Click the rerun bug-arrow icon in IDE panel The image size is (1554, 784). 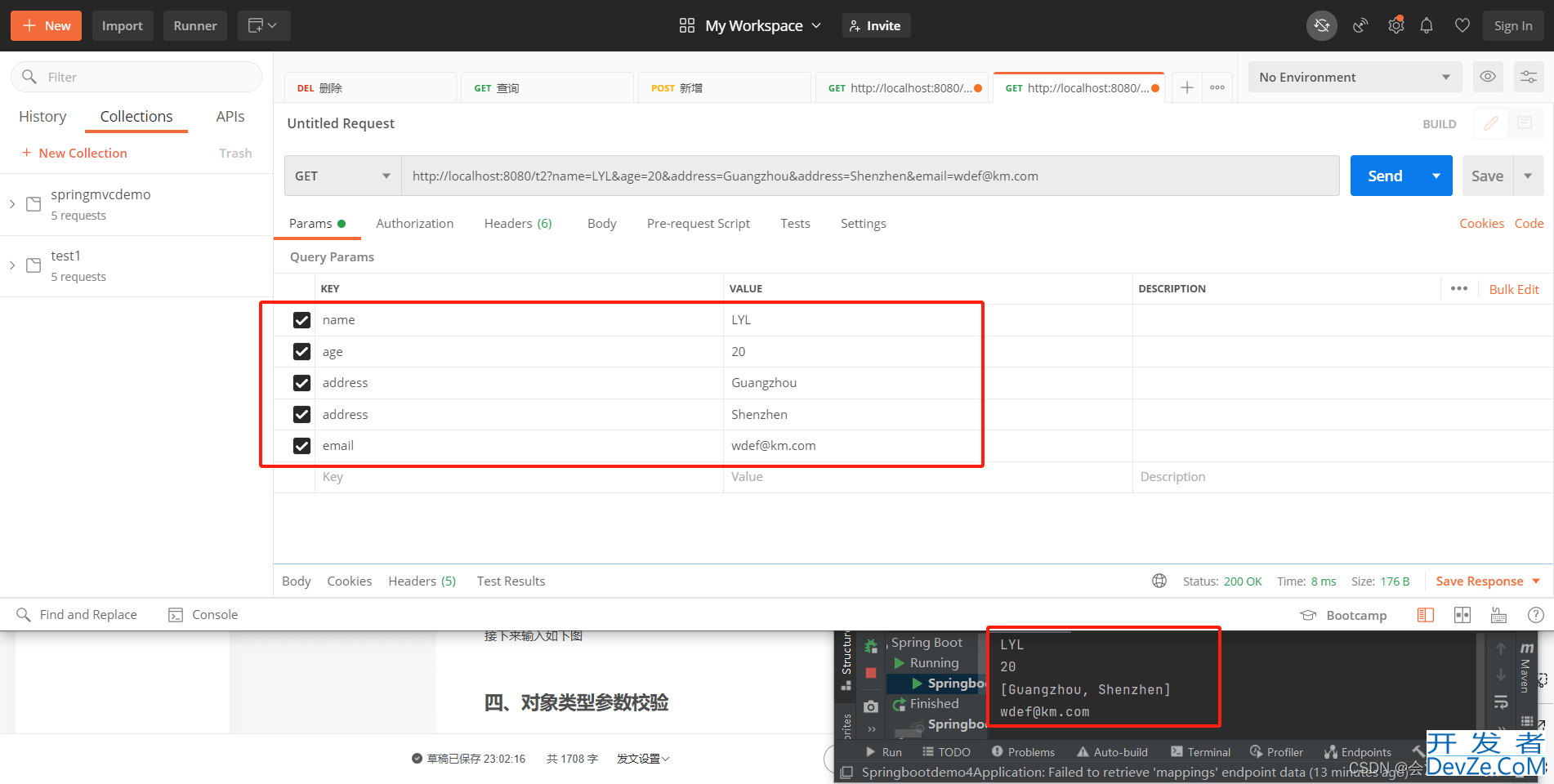click(x=871, y=646)
